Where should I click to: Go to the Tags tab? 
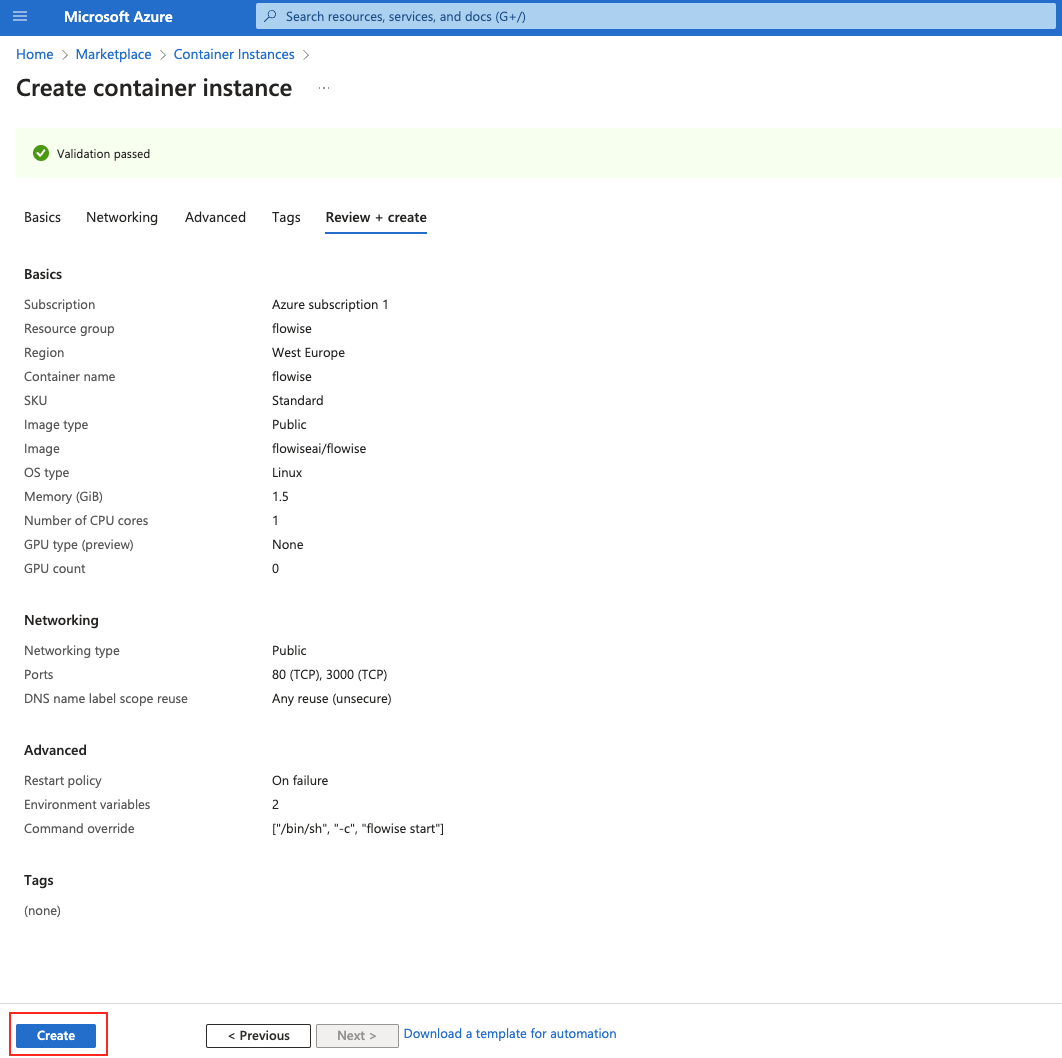pos(286,217)
